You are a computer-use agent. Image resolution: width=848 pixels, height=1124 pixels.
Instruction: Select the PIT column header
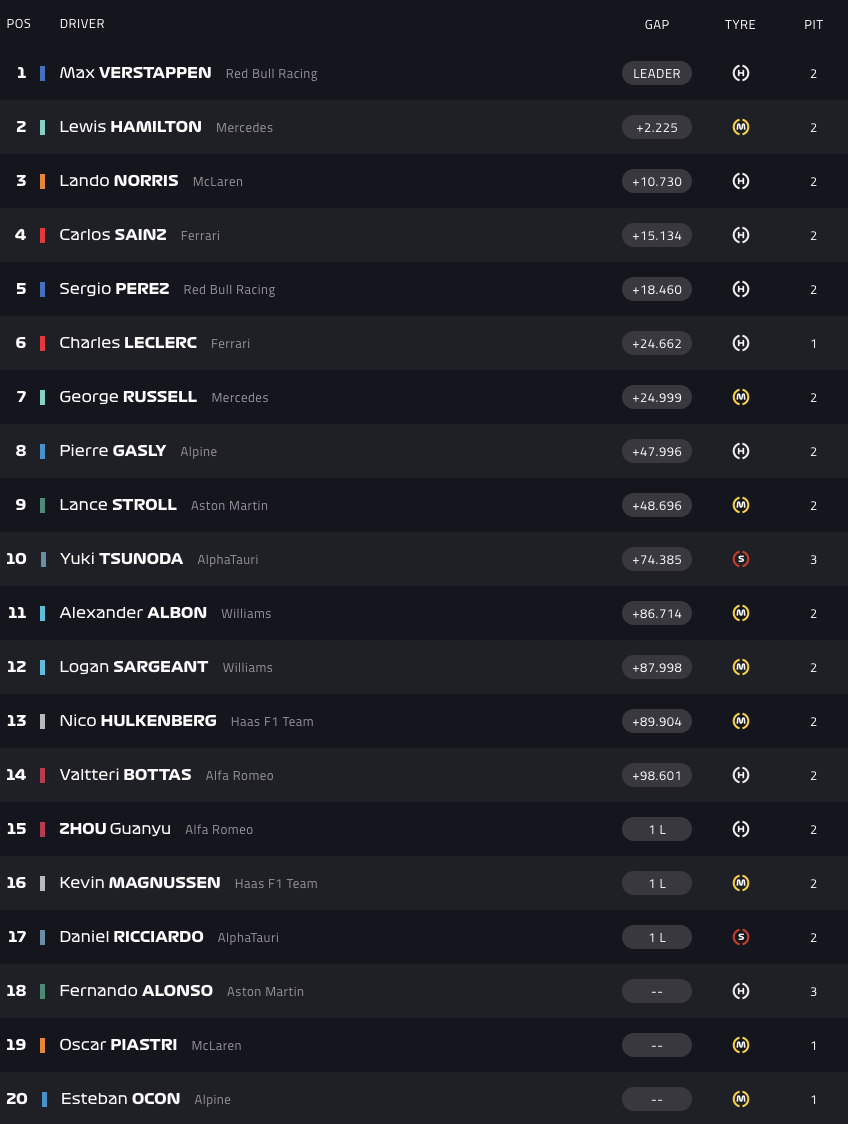pos(814,24)
